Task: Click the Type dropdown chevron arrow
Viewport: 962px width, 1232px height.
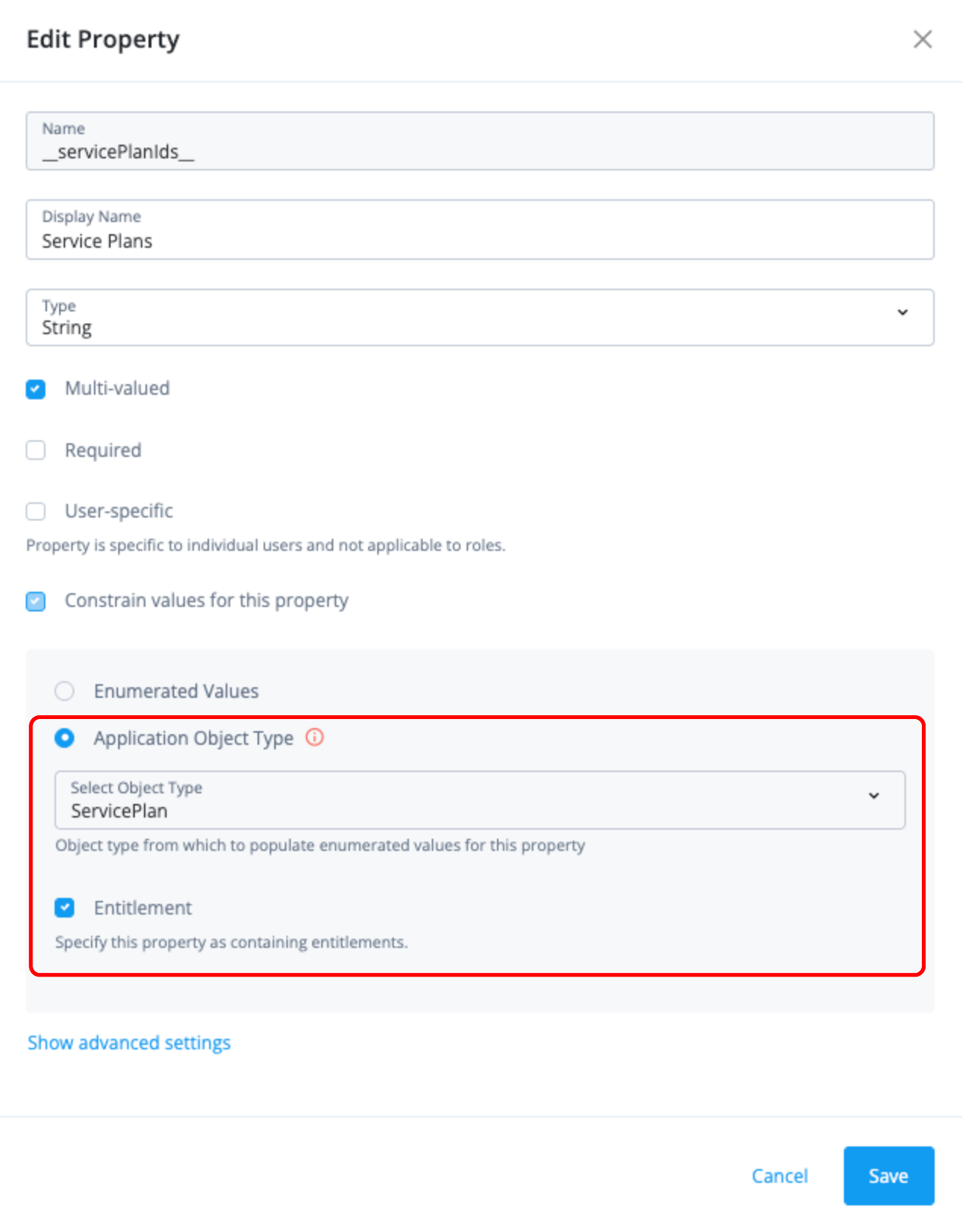Action: (902, 312)
